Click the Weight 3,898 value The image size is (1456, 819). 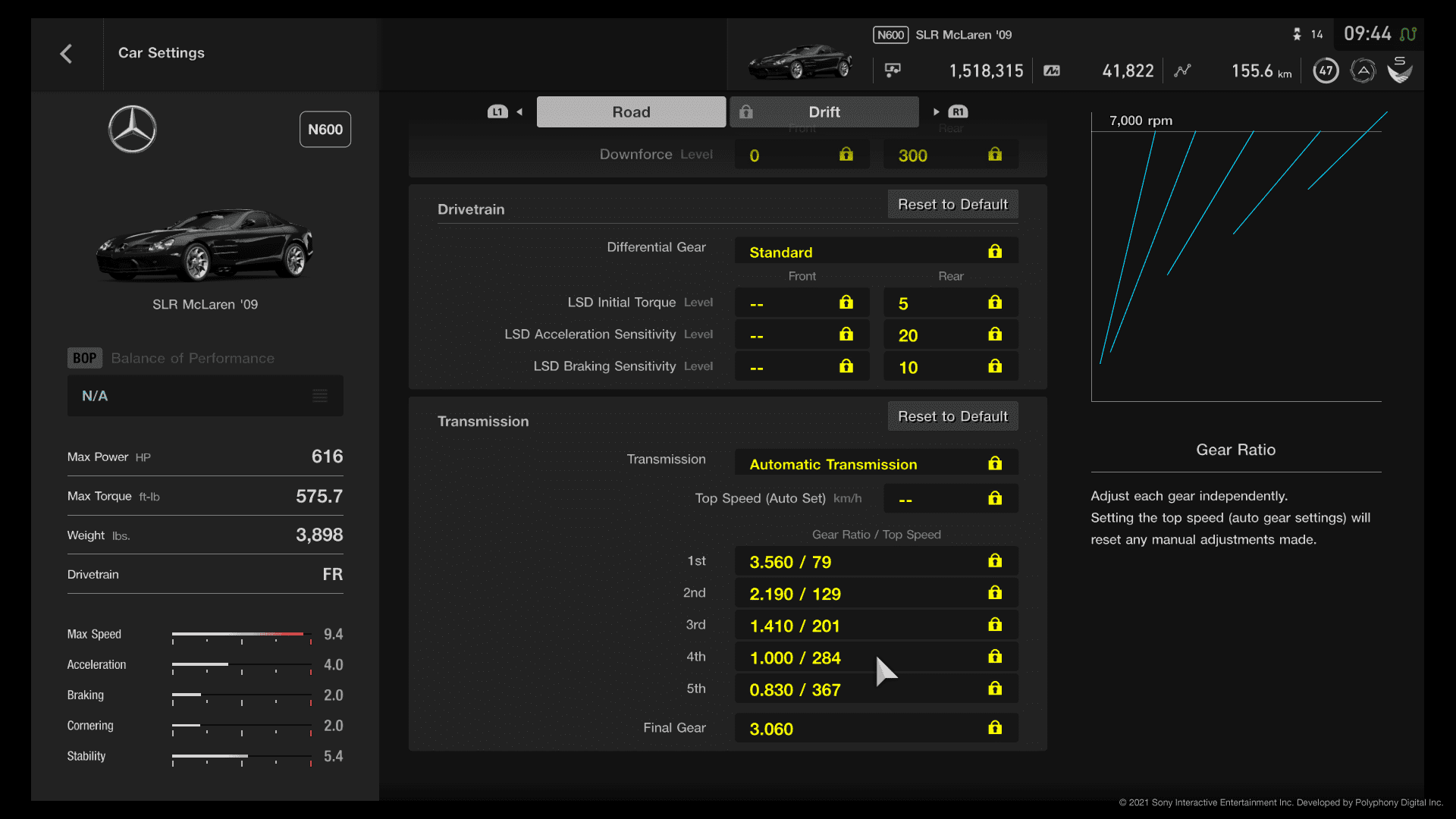(x=319, y=535)
